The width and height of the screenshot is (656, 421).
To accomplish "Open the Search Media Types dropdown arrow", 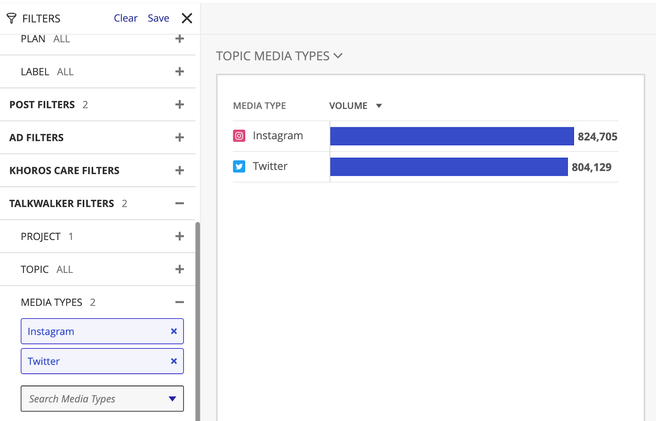I will [x=172, y=399].
